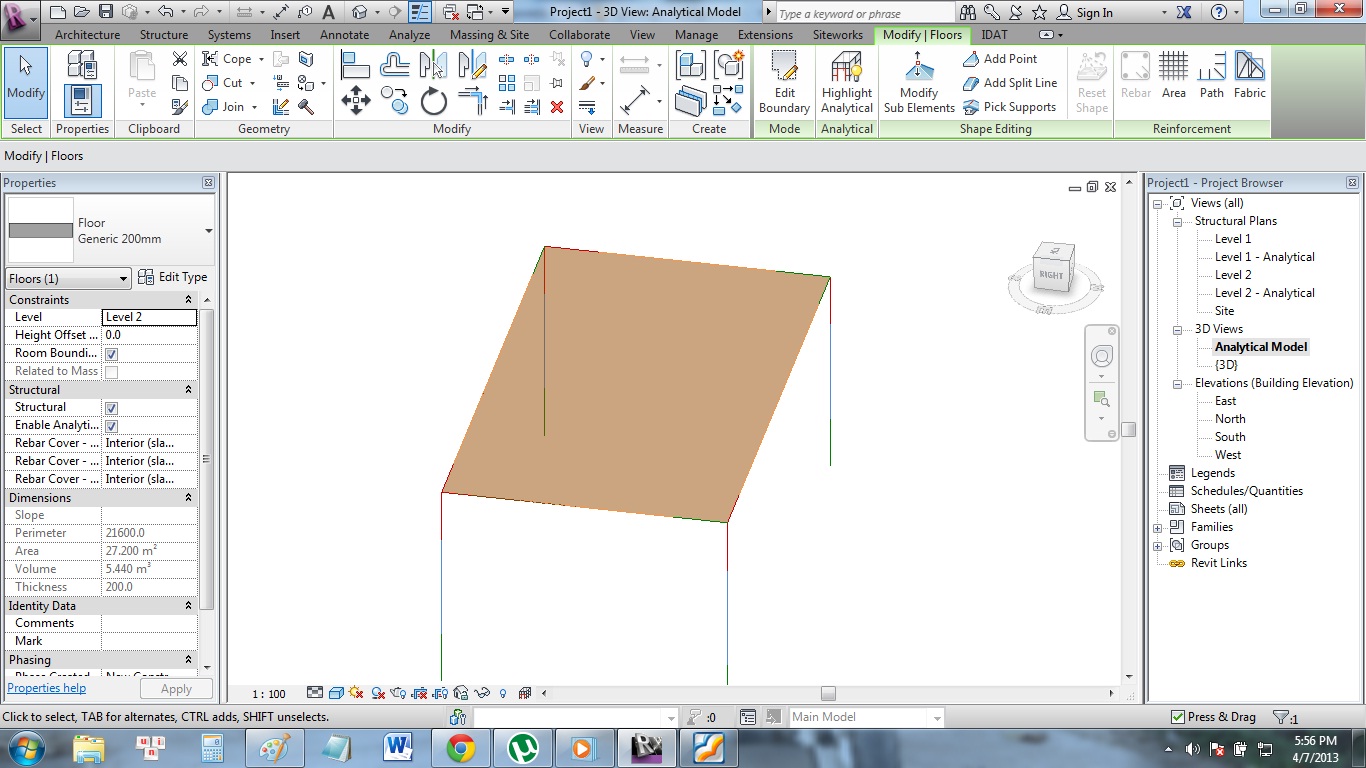1366x768 pixels.
Task: Open the Cope dropdown arrow
Action: 260,59
